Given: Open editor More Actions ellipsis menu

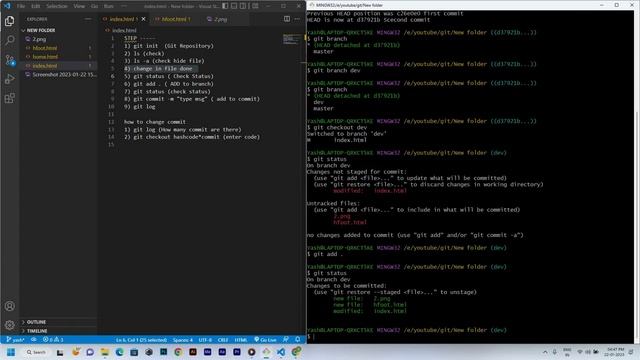Looking at the screenshot, I should 297,19.
